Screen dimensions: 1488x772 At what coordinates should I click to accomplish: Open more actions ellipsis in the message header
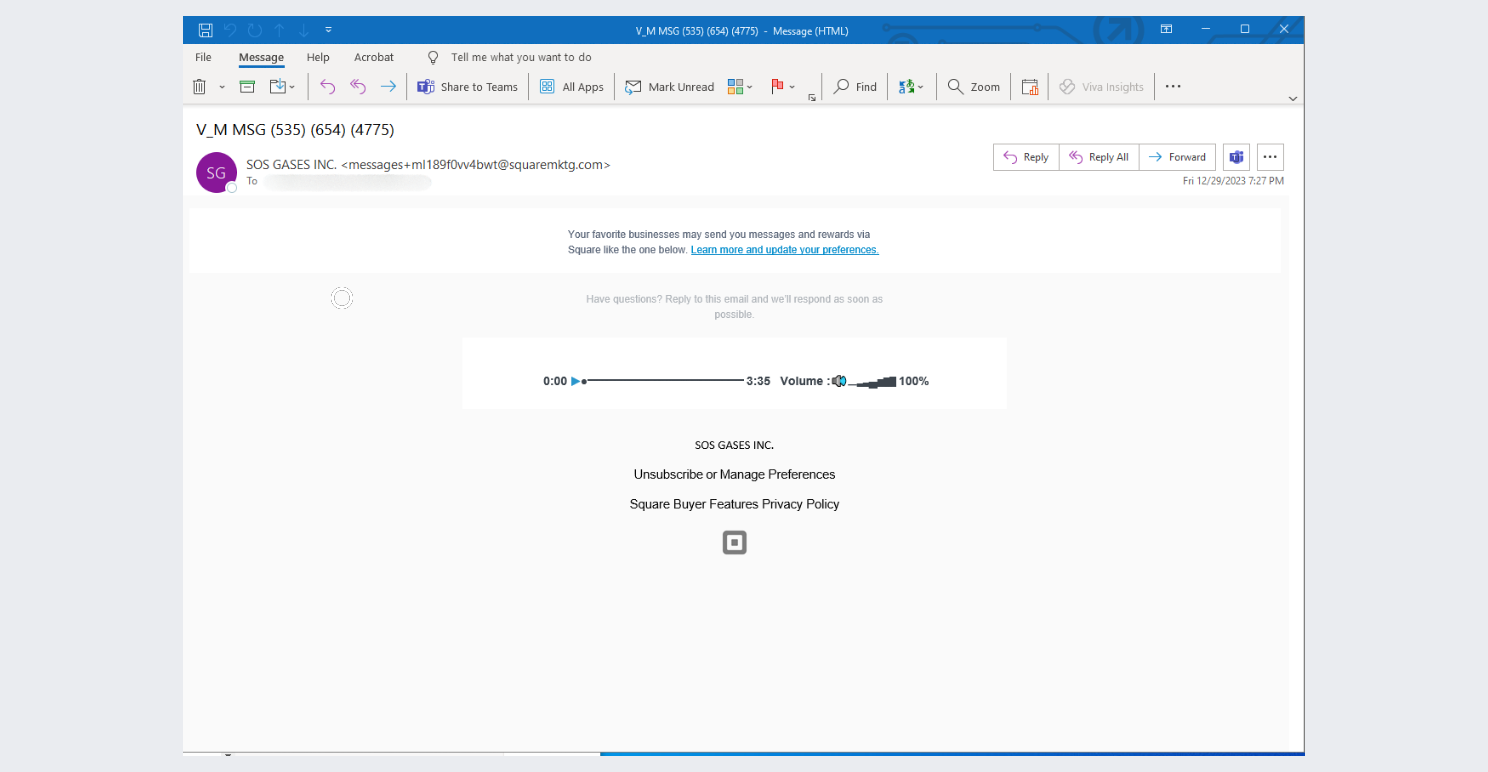tap(1270, 157)
